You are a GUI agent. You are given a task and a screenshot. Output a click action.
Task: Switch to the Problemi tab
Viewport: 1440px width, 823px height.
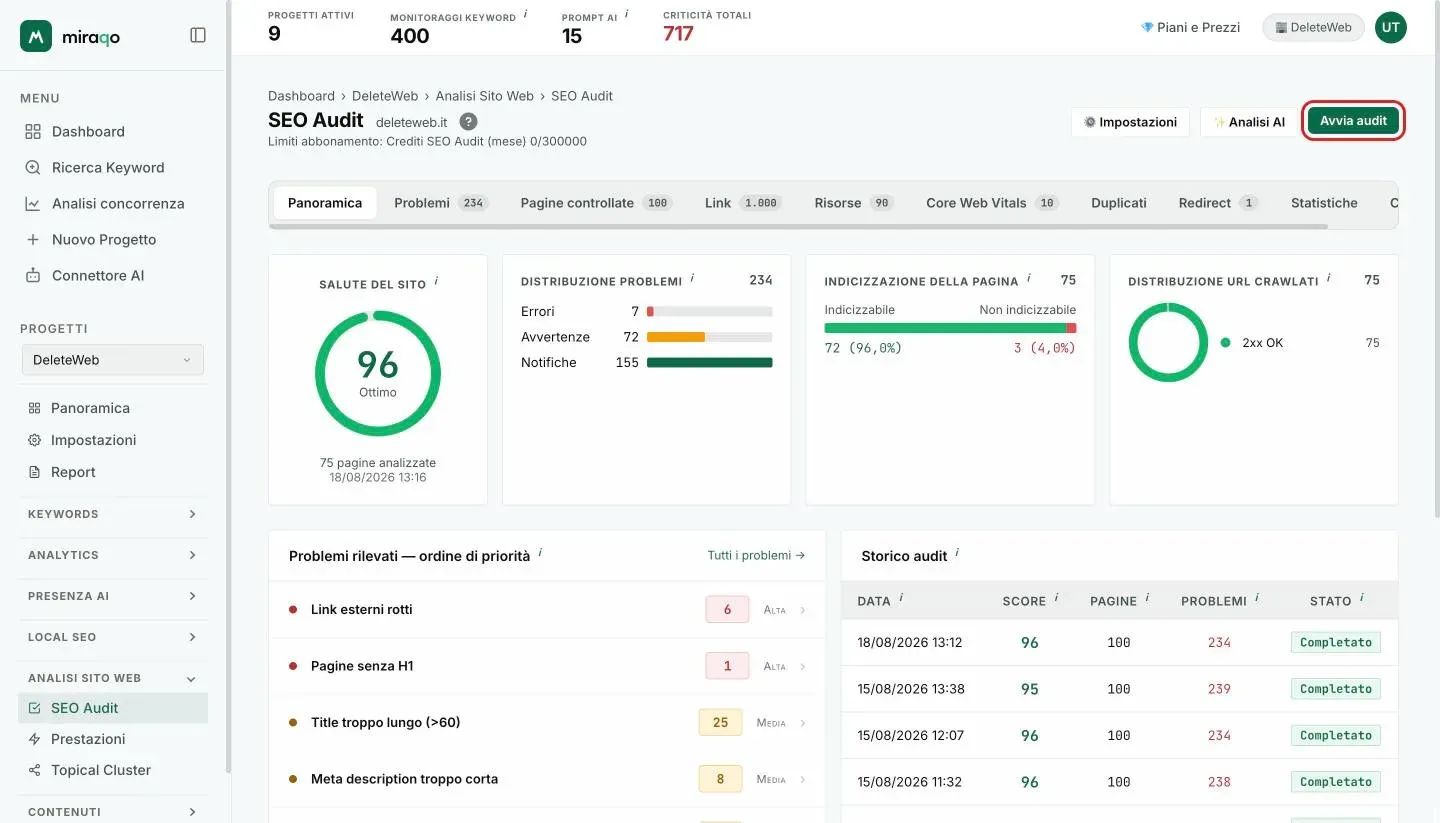440,203
